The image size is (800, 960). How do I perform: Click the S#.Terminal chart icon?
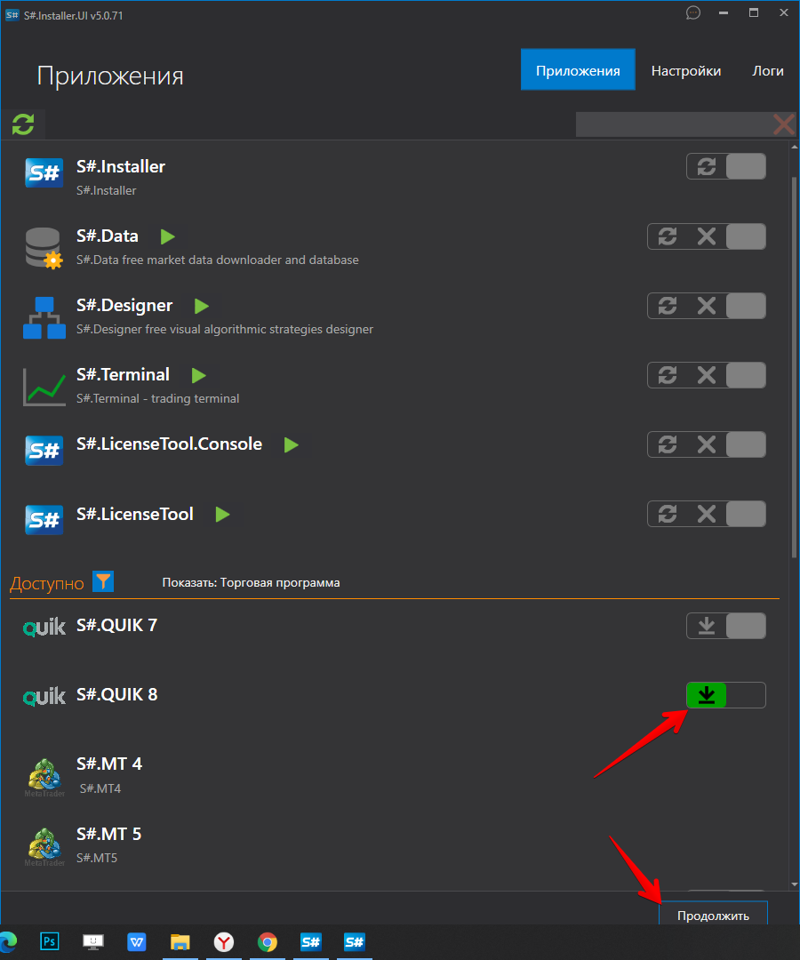pos(44,387)
